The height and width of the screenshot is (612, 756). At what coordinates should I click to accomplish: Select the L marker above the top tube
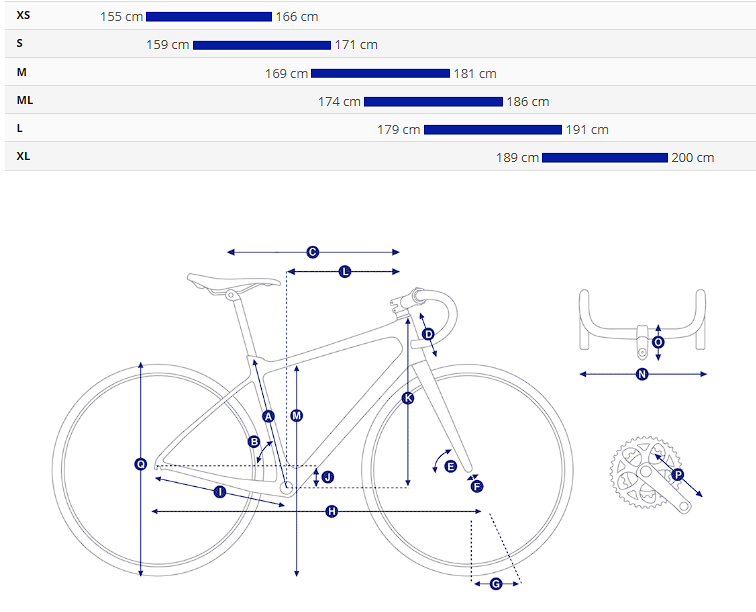click(345, 271)
